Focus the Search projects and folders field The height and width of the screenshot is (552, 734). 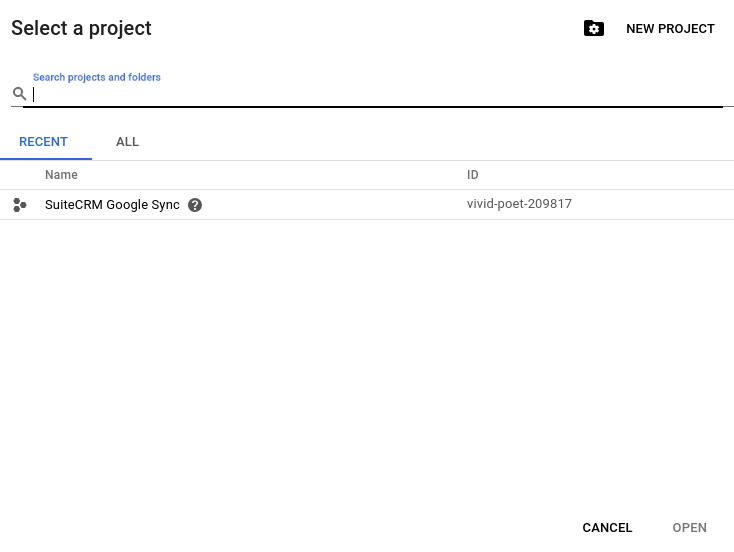[x=377, y=94]
